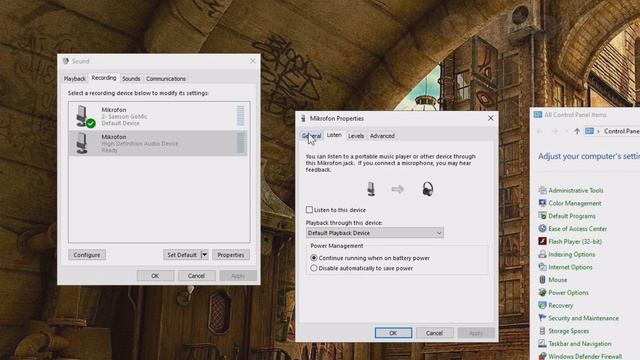Open Windows Defender Firewall link
Viewport: 640px width, 360px height.
(x=585, y=356)
